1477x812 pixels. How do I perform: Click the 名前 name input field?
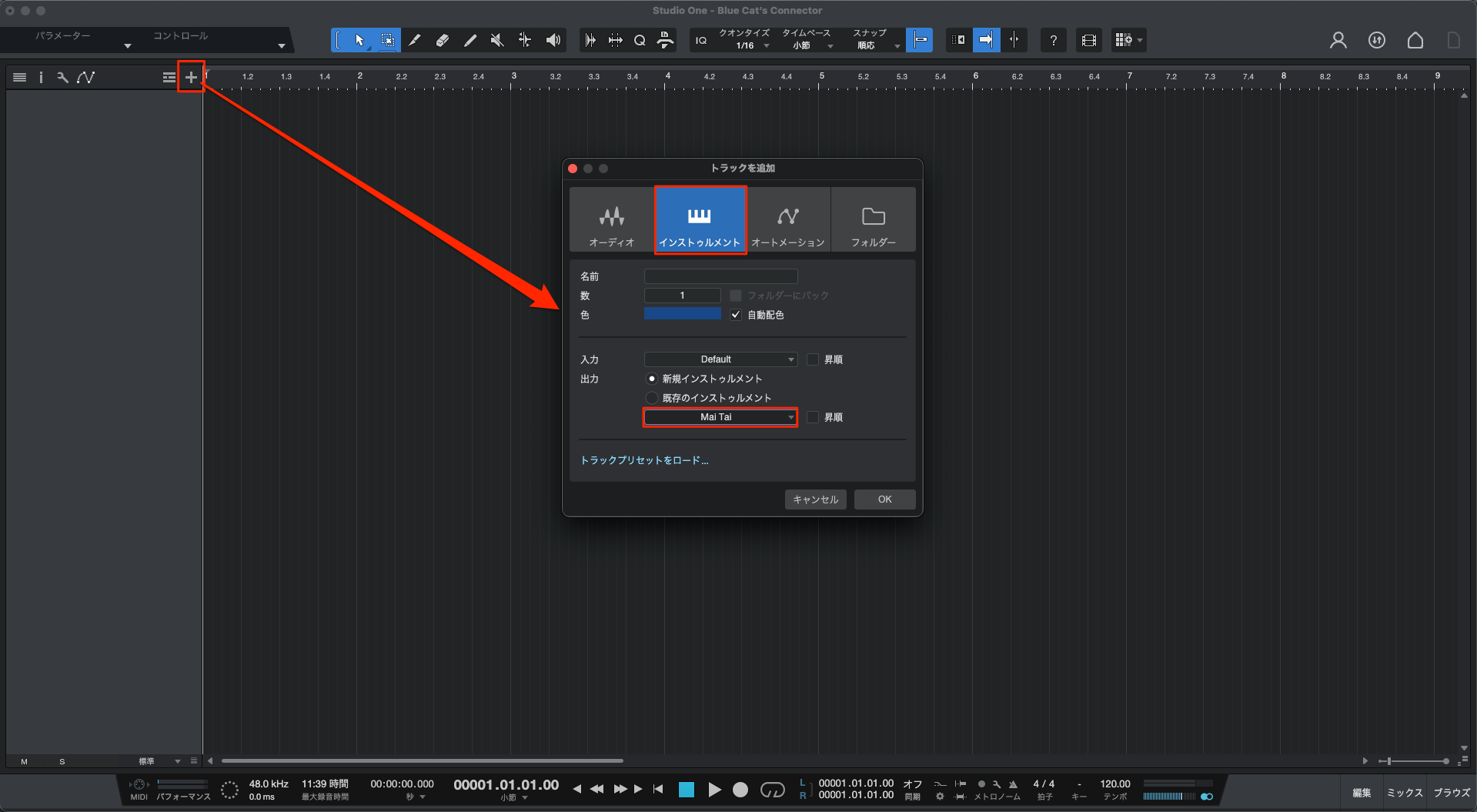click(720, 276)
